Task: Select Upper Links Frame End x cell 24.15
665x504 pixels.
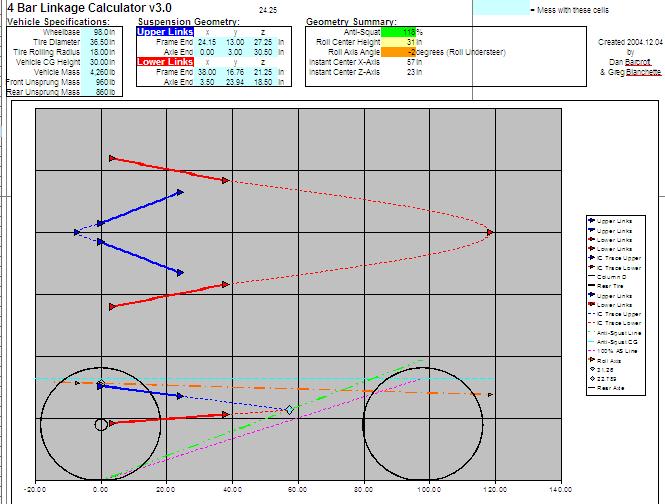Action: (x=207, y=42)
